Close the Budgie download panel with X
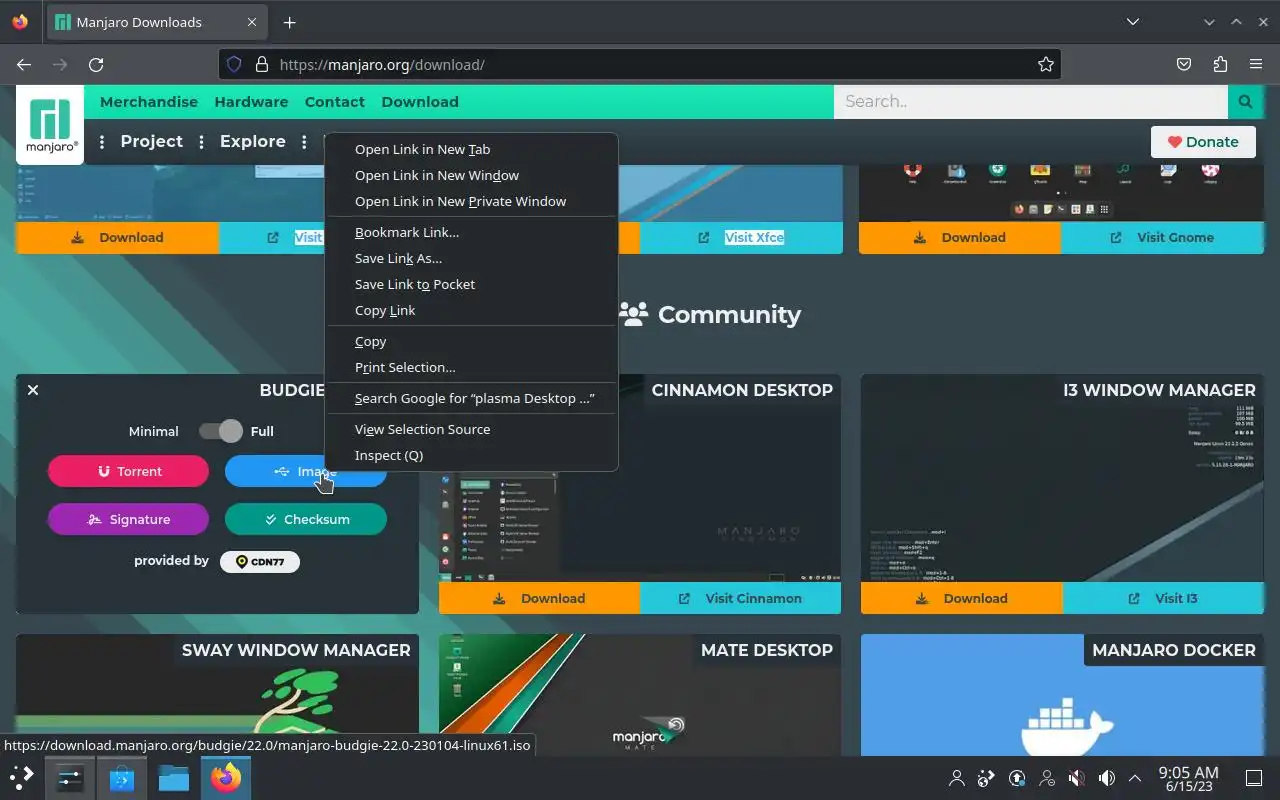 33,390
